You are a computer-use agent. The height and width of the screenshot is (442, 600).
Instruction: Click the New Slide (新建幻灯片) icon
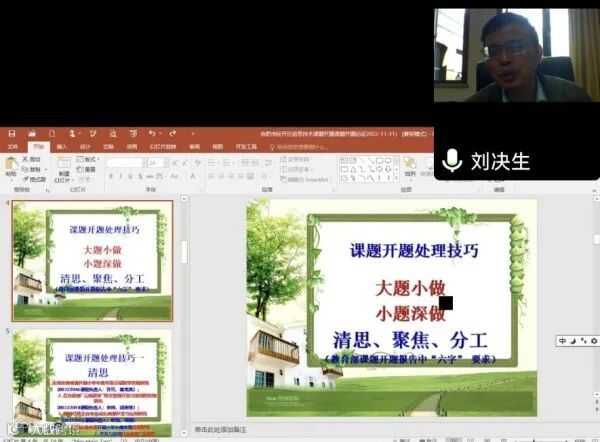64,163
